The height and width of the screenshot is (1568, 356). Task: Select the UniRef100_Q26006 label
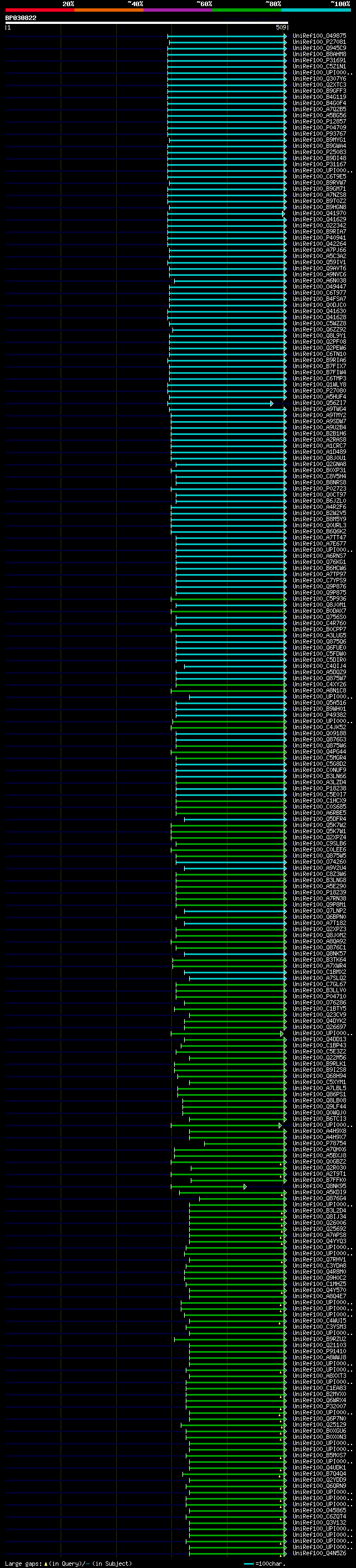pos(319,1224)
